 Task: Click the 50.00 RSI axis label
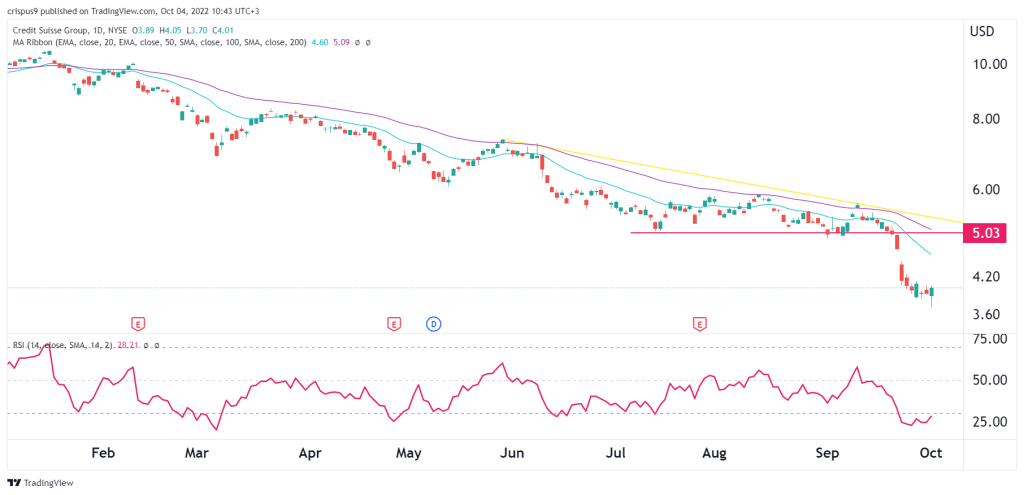pyautogui.click(x=989, y=381)
